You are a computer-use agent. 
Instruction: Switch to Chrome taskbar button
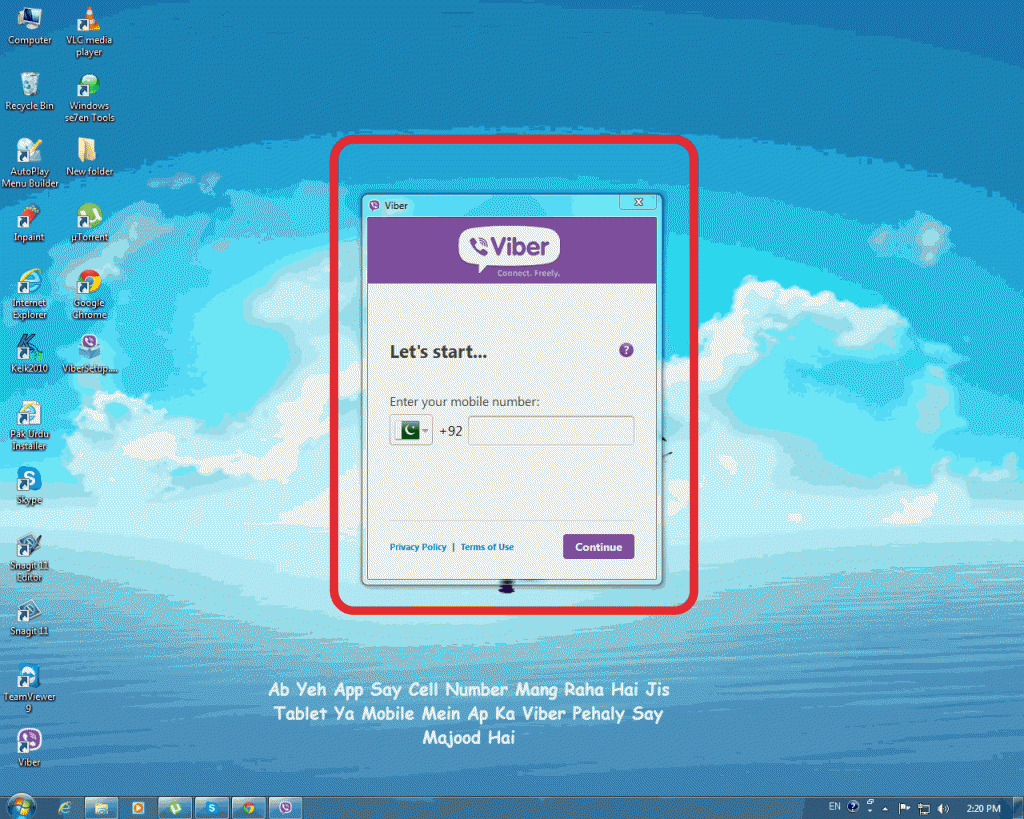(x=249, y=808)
